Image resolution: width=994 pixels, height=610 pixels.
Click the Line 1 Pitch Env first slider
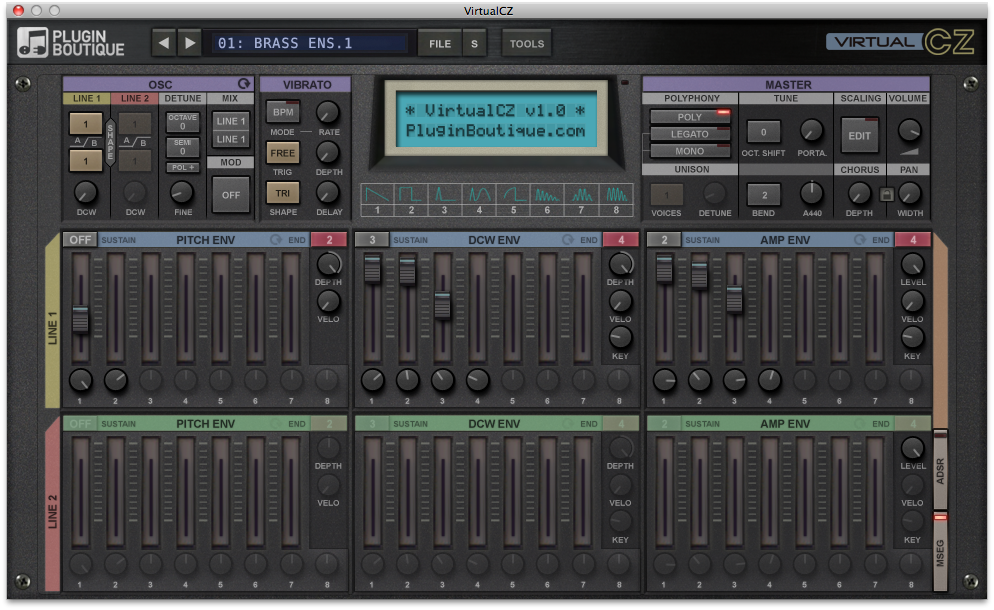(81, 319)
